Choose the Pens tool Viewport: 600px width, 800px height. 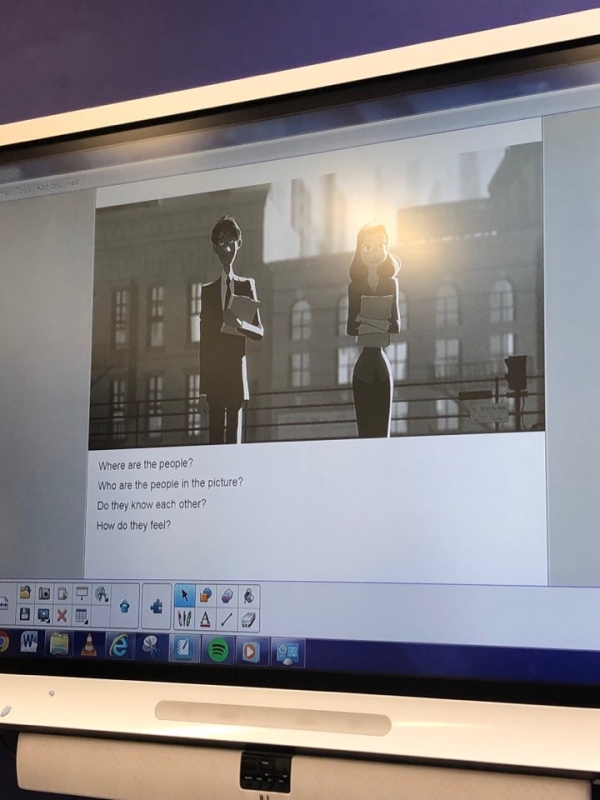(x=184, y=619)
